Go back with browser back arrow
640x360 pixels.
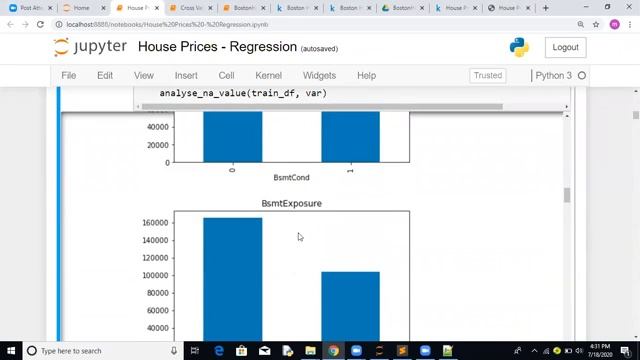[x=10, y=24]
